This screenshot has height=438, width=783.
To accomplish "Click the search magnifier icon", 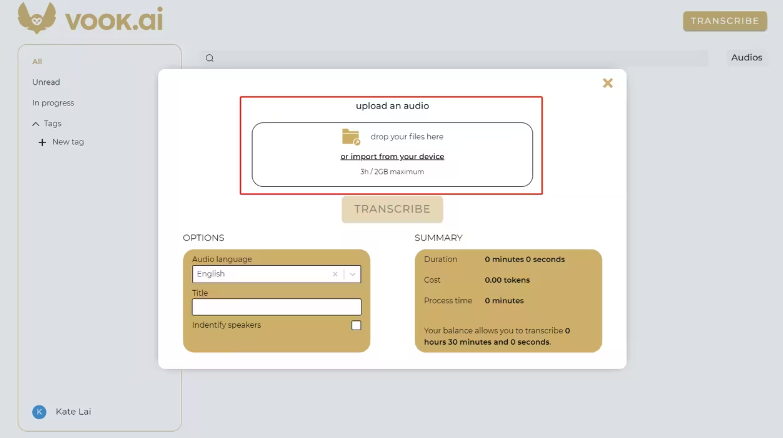I will (x=210, y=58).
